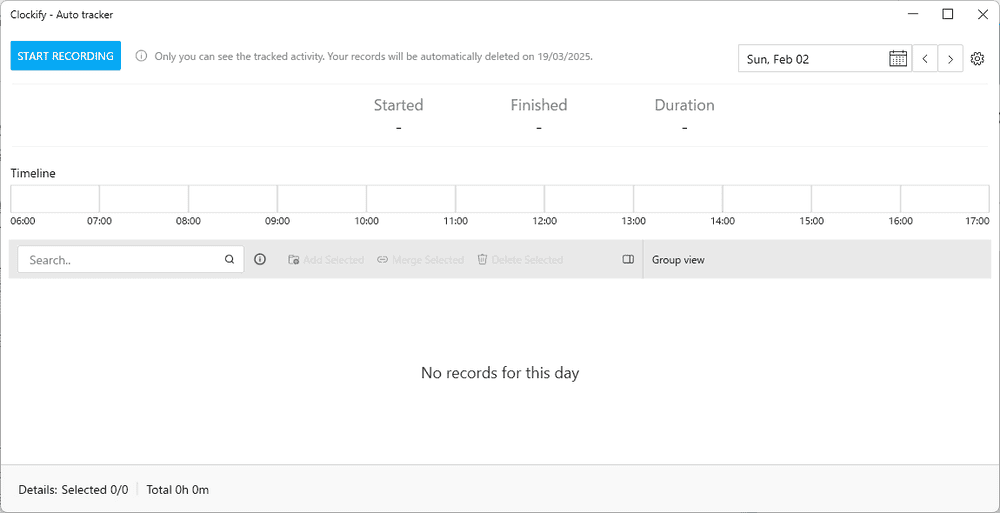Click Merge Selected entries button
The image size is (1000, 513).
(x=420, y=260)
